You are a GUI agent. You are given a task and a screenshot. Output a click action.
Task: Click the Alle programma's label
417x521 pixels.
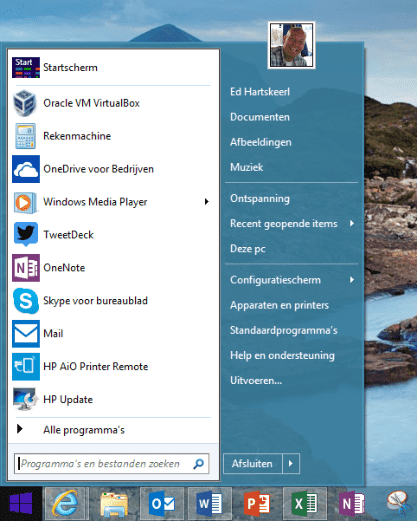pos(84,430)
